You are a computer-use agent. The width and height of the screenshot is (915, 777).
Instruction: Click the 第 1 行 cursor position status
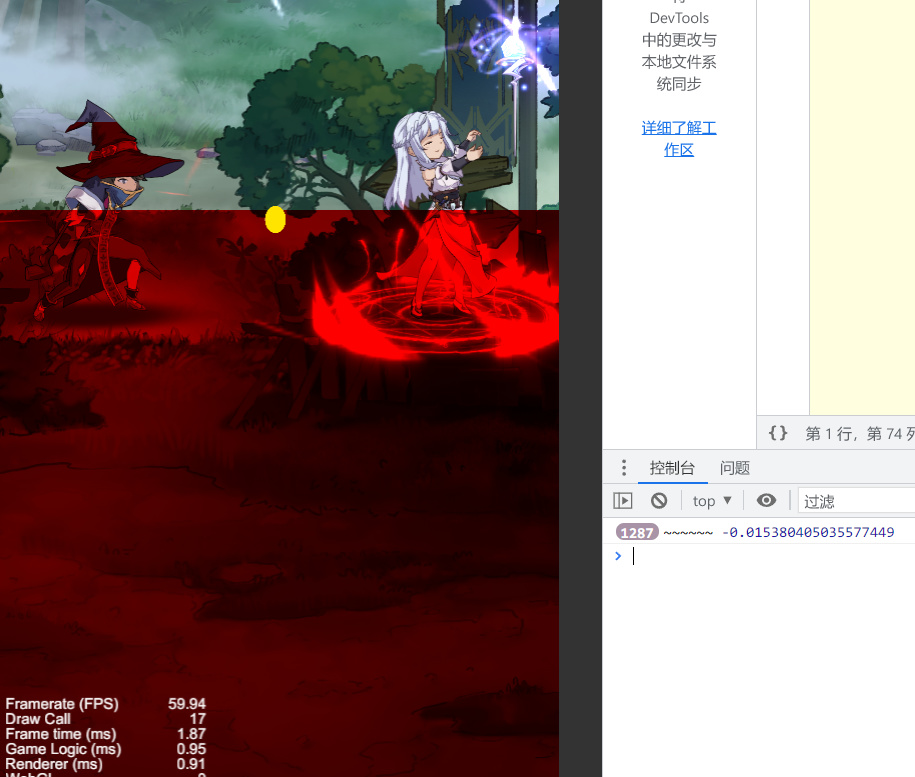860,433
